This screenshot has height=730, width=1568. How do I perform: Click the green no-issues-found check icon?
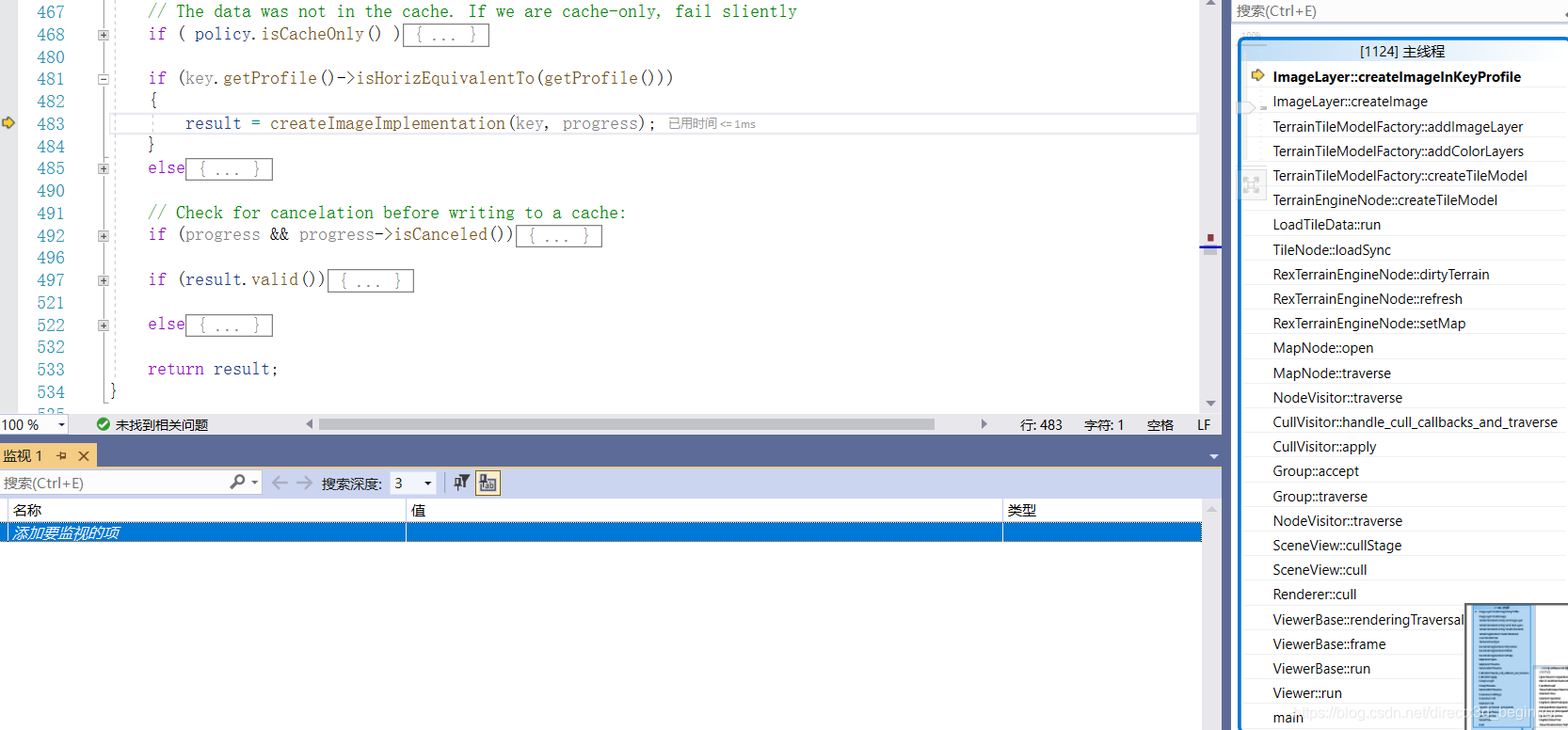click(x=104, y=424)
